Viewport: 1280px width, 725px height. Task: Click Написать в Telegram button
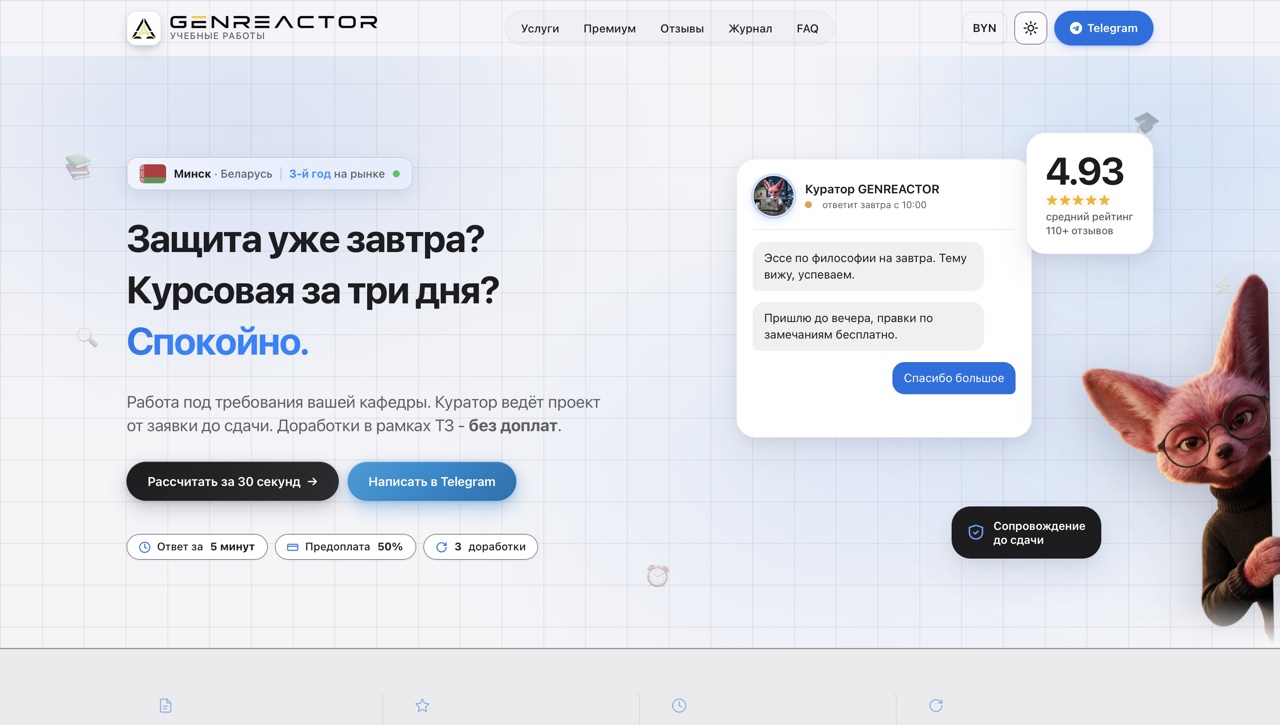(x=432, y=481)
